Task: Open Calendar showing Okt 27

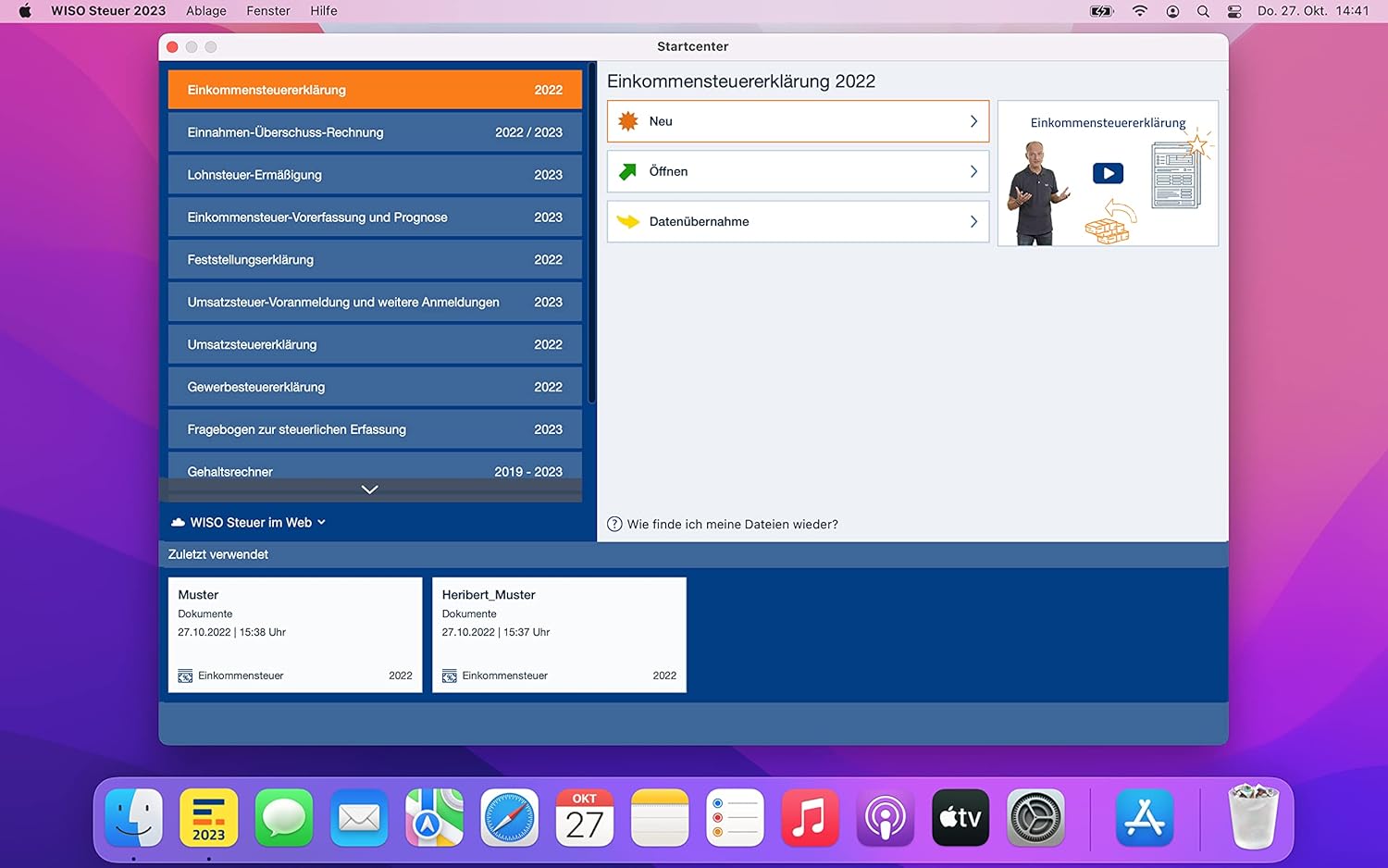Action: click(x=585, y=818)
